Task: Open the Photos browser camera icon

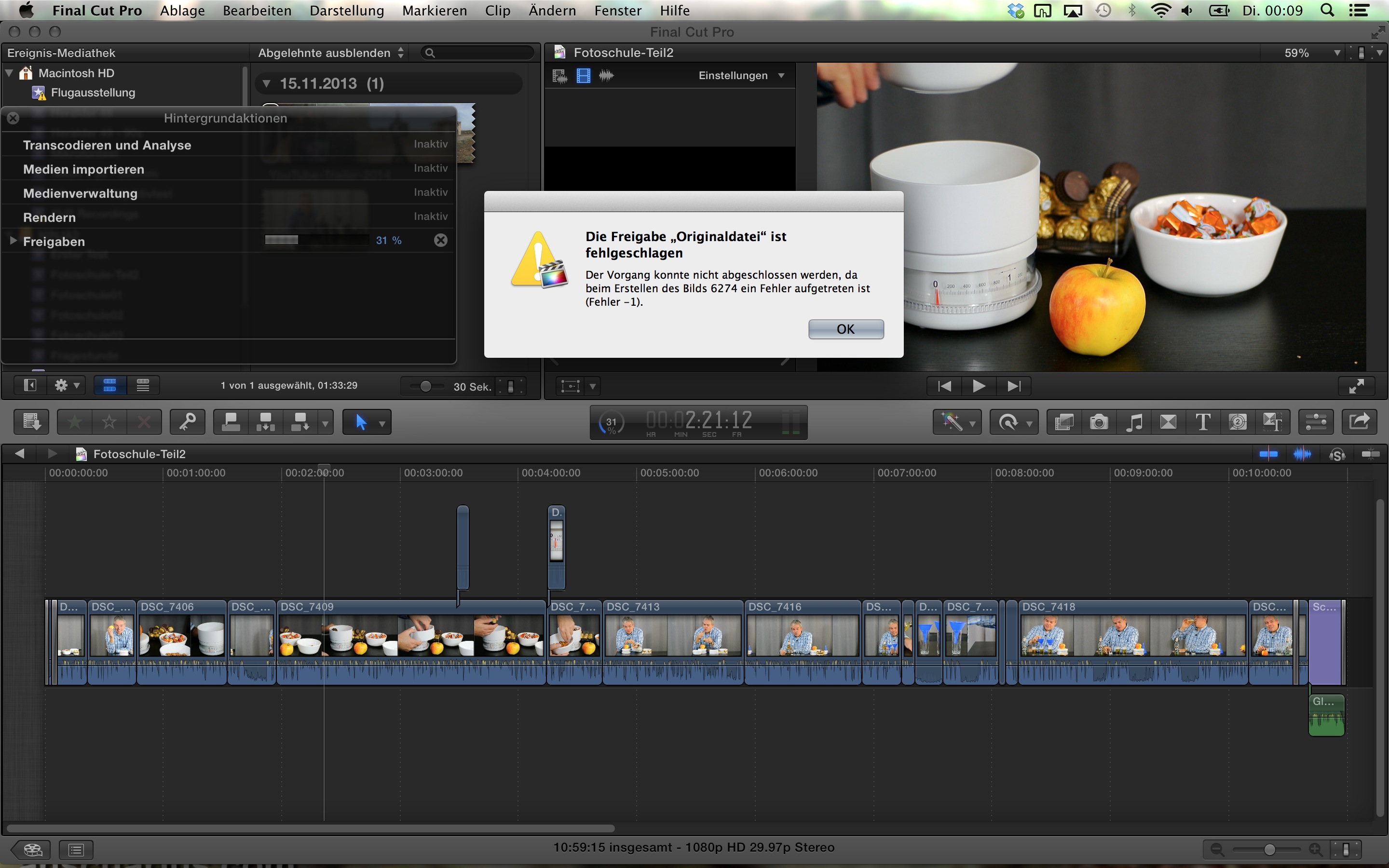Action: point(1099,422)
